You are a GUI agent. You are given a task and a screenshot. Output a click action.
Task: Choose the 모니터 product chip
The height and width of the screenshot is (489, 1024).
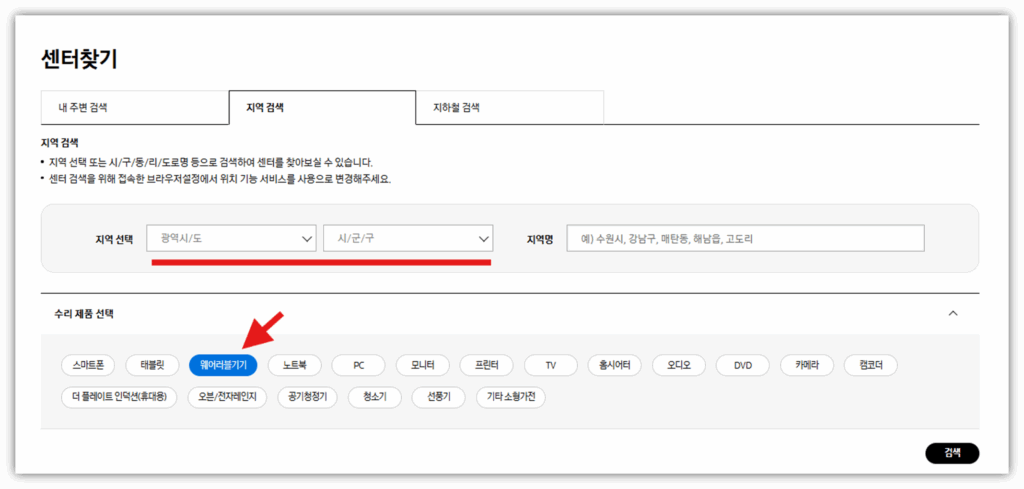click(422, 365)
